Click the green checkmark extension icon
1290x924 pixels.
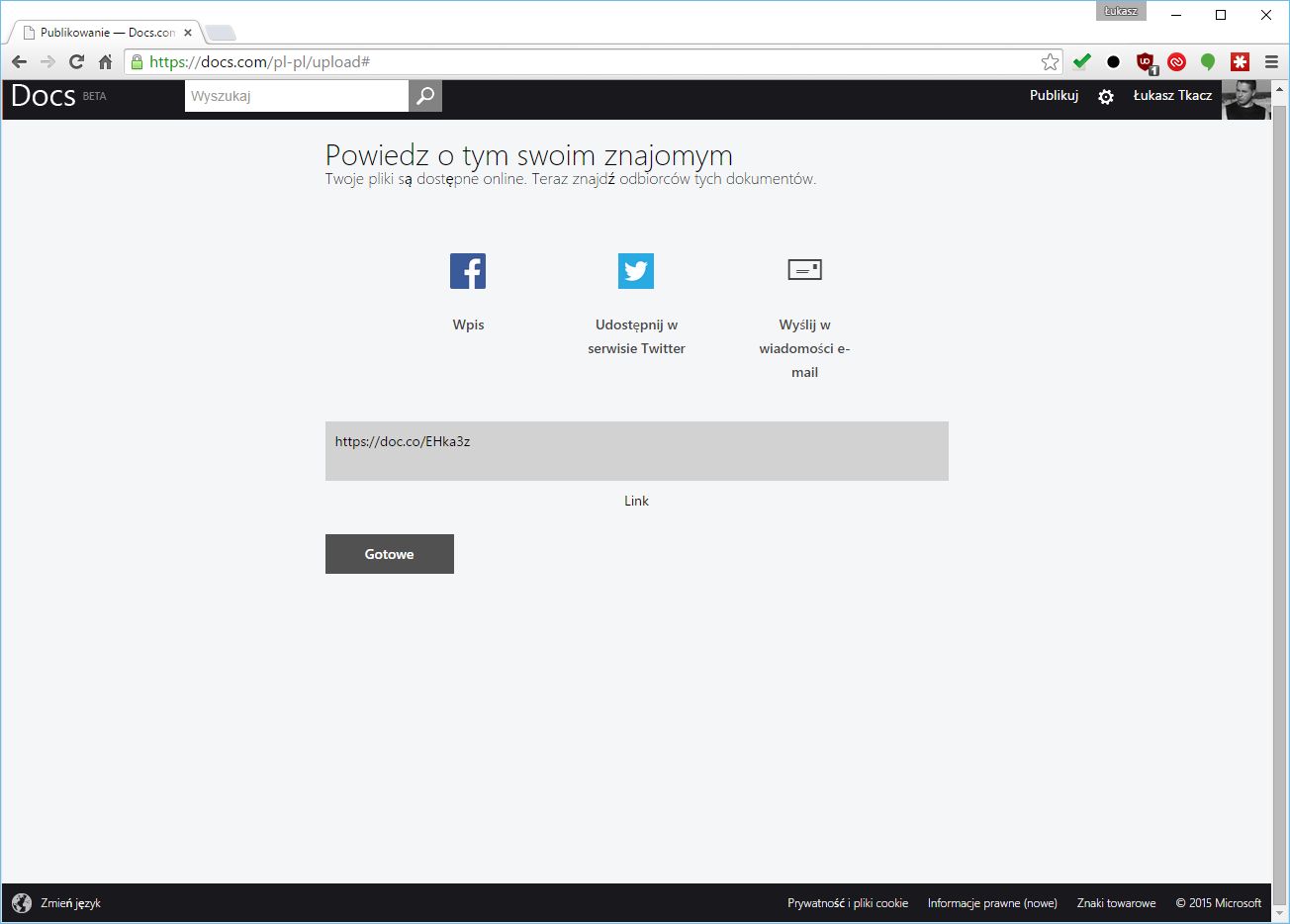tap(1081, 62)
